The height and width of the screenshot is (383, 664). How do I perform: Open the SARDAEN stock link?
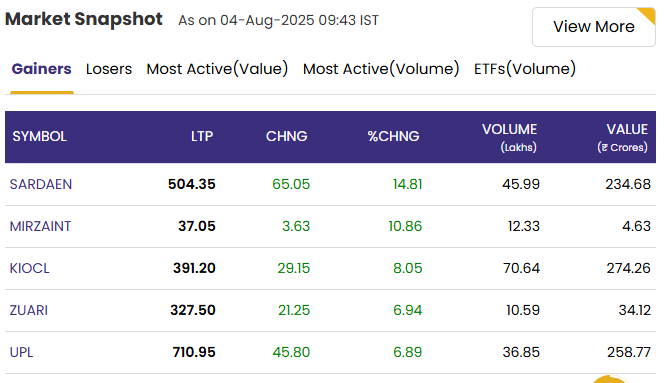point(41,184)
